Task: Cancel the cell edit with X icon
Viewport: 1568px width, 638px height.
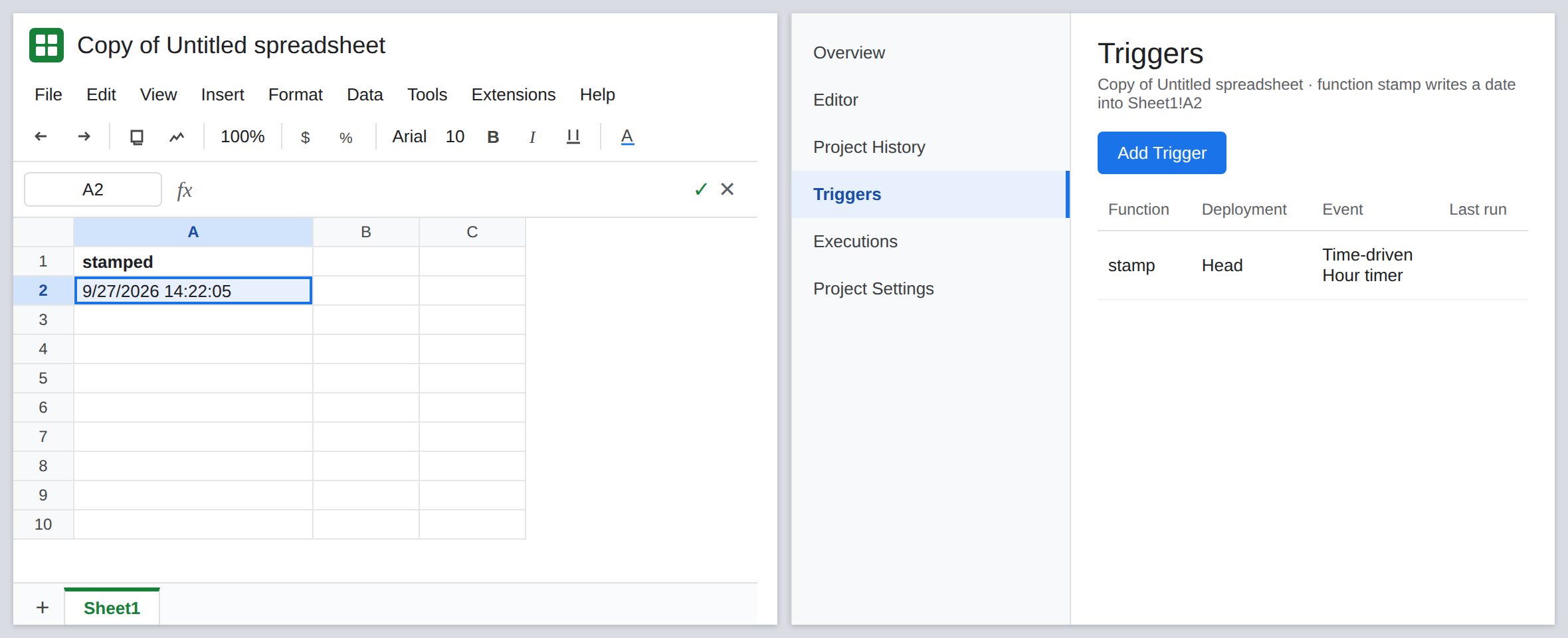Action: (x=728, y=189)
